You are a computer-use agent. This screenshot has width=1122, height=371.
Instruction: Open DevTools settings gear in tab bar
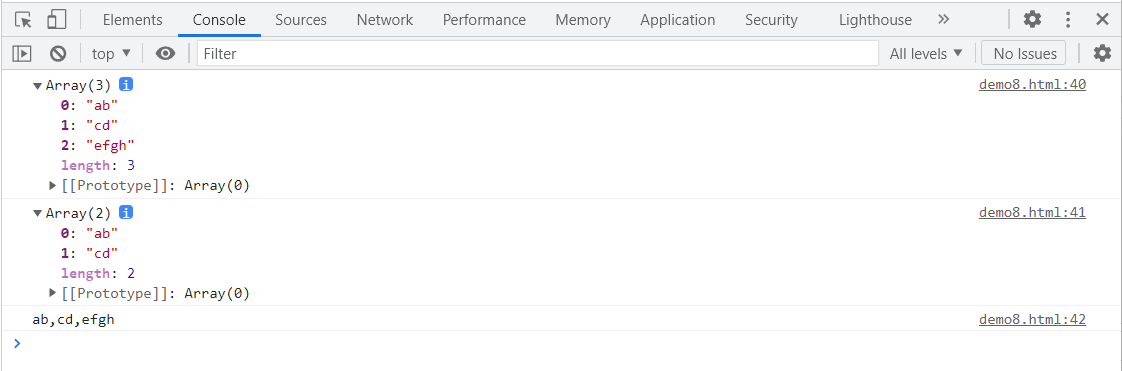(x=1032, y=19)
